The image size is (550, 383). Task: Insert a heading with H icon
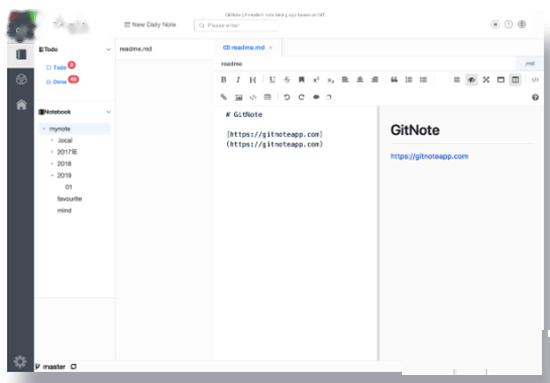point(253,80)
